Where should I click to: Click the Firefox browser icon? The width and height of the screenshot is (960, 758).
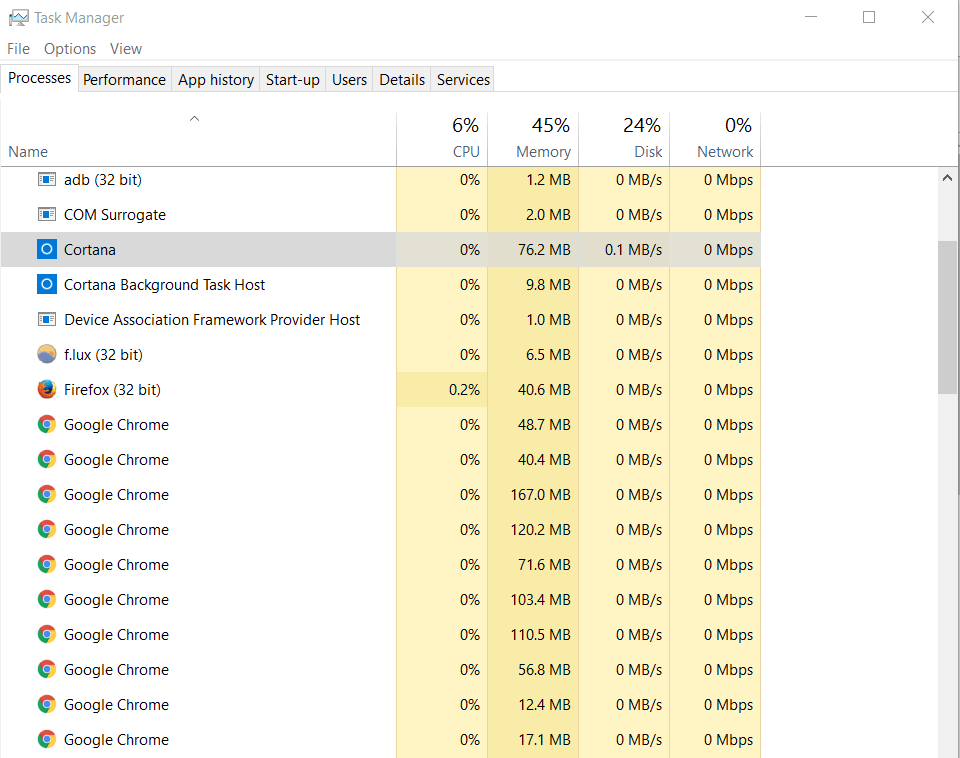46,389
